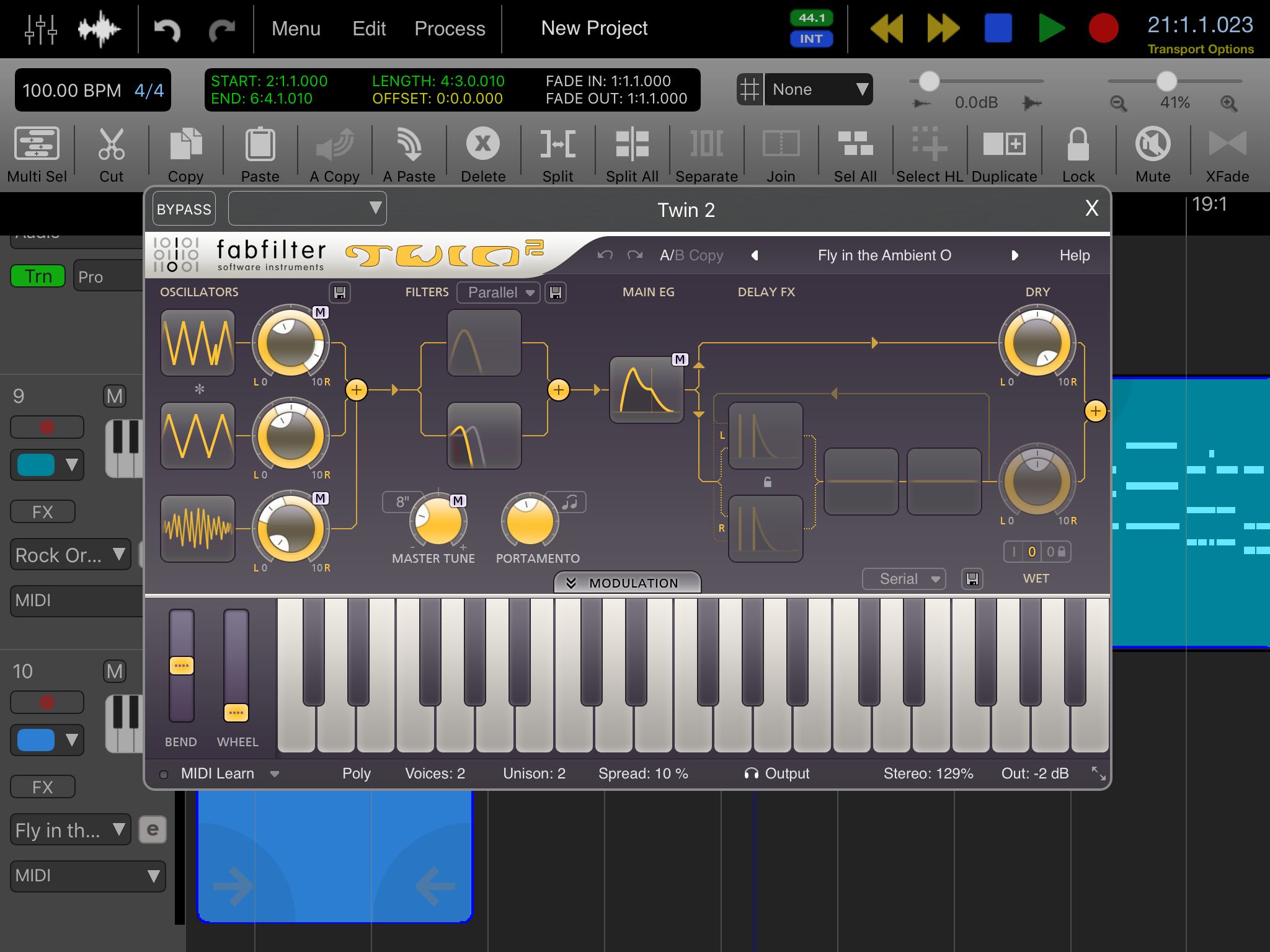1270x952 pixels.
Task: Click A/B Copy in Twin 2
Action: click(691, 255)
